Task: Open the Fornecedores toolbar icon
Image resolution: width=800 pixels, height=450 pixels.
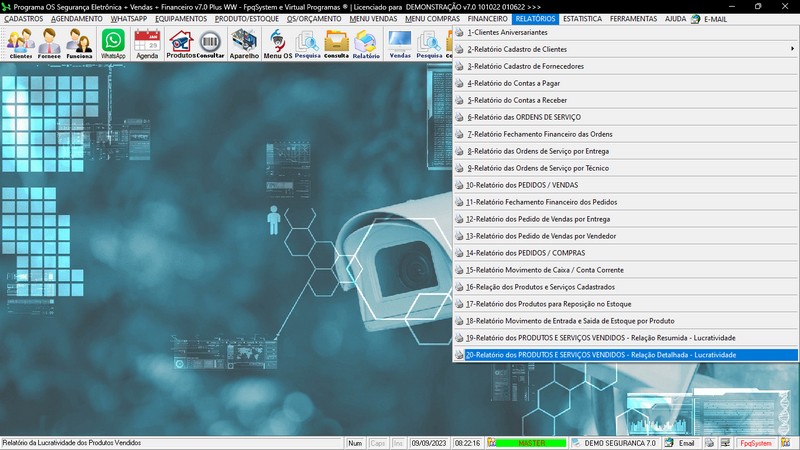Action: coord(50,43)
